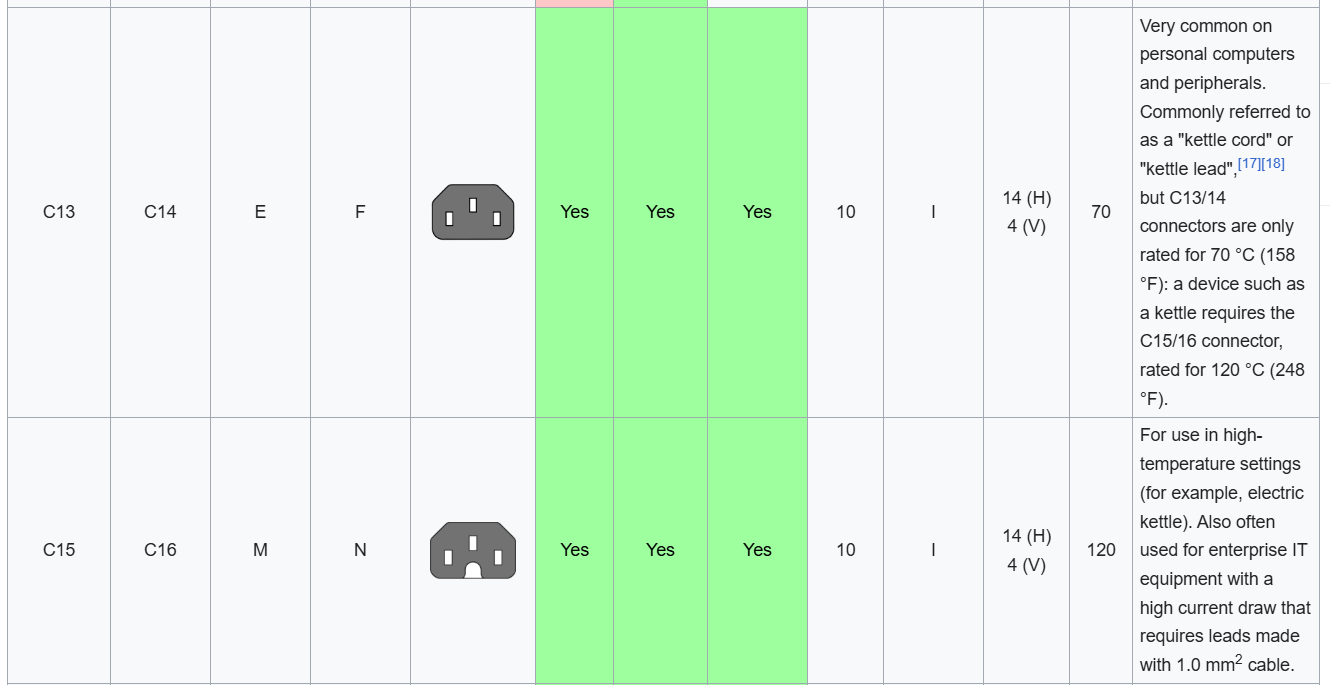This screenshot has height=685, width=1330.
Task: Click the 120 temperature rating cell
Action: (1101, 550)
